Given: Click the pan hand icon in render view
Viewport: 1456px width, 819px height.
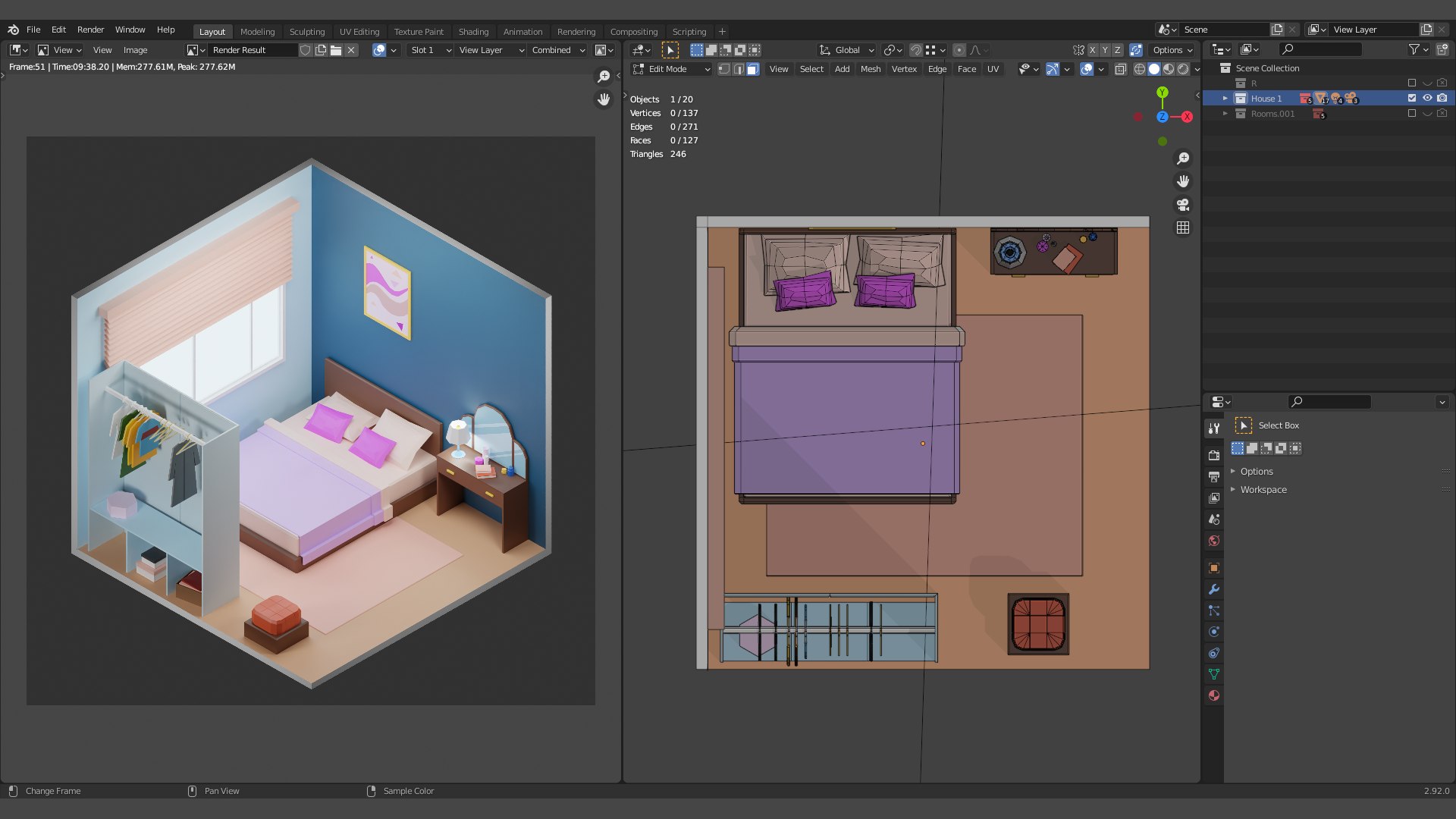Looking at the screenshot, I should [x=604, y=99].
